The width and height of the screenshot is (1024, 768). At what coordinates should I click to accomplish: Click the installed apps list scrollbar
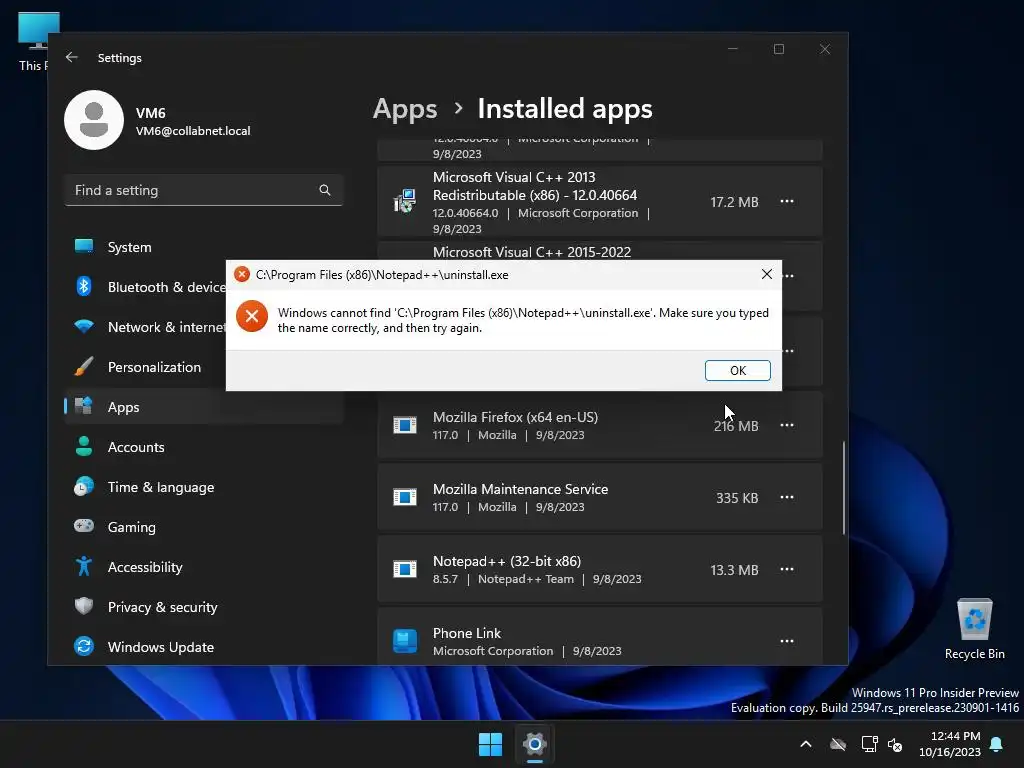(x=844, y=487)
